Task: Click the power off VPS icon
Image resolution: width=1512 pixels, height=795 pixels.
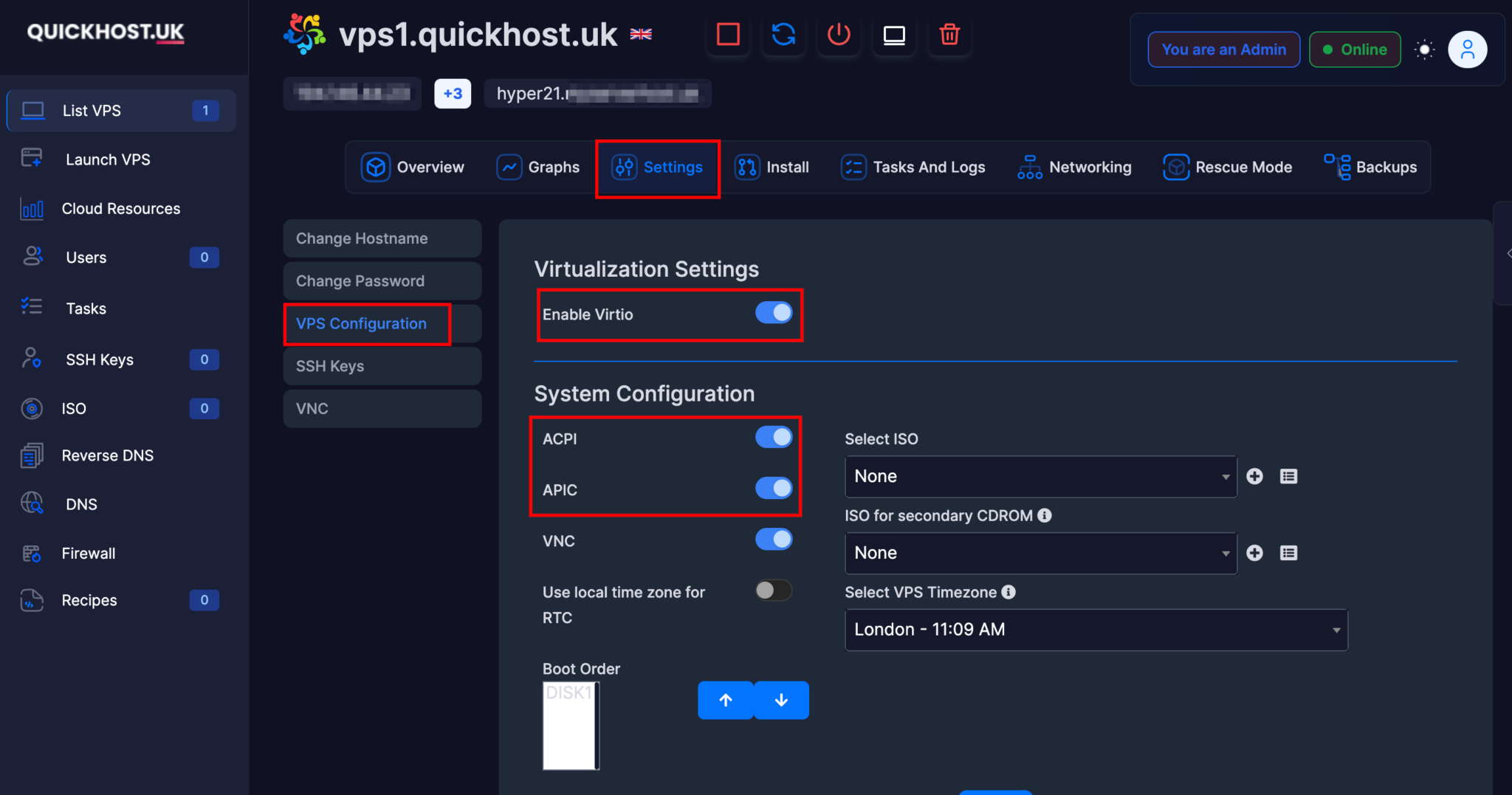Action: (839, 35)
